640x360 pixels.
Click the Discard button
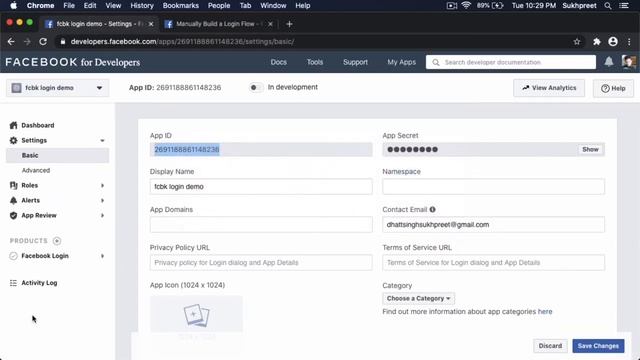(550, 346)
